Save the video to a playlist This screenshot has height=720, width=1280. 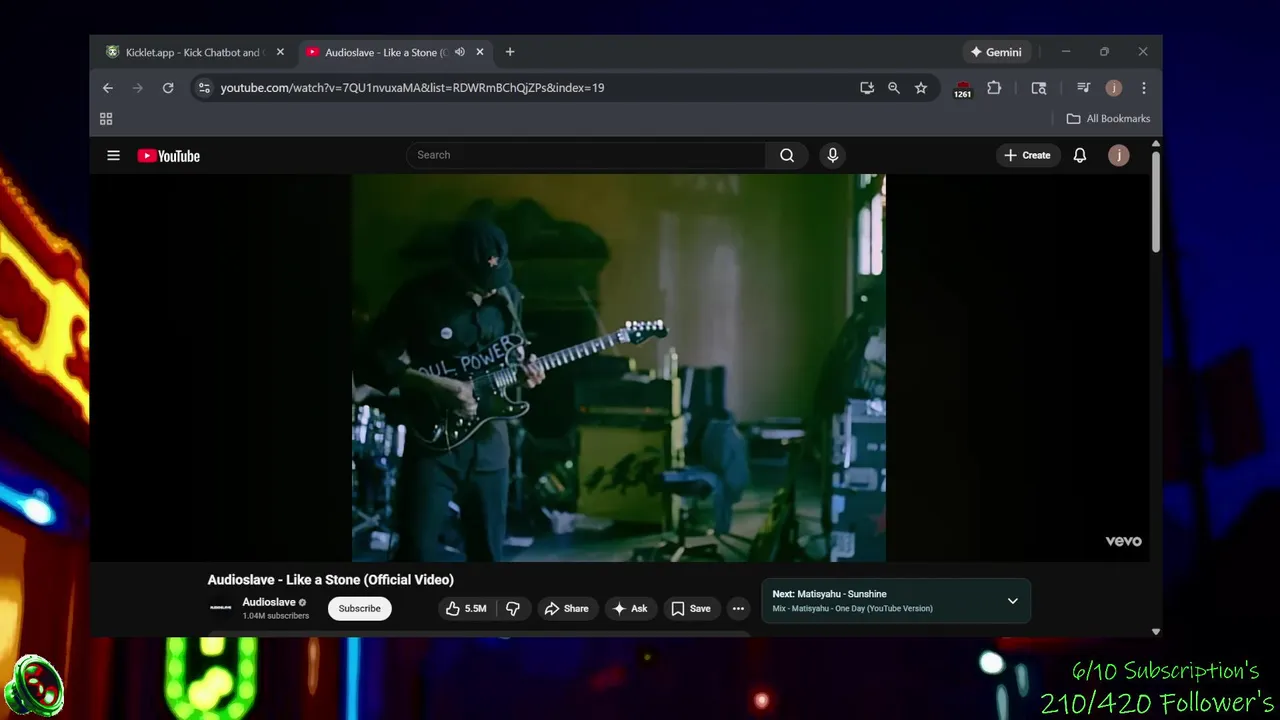pos(691,608)
